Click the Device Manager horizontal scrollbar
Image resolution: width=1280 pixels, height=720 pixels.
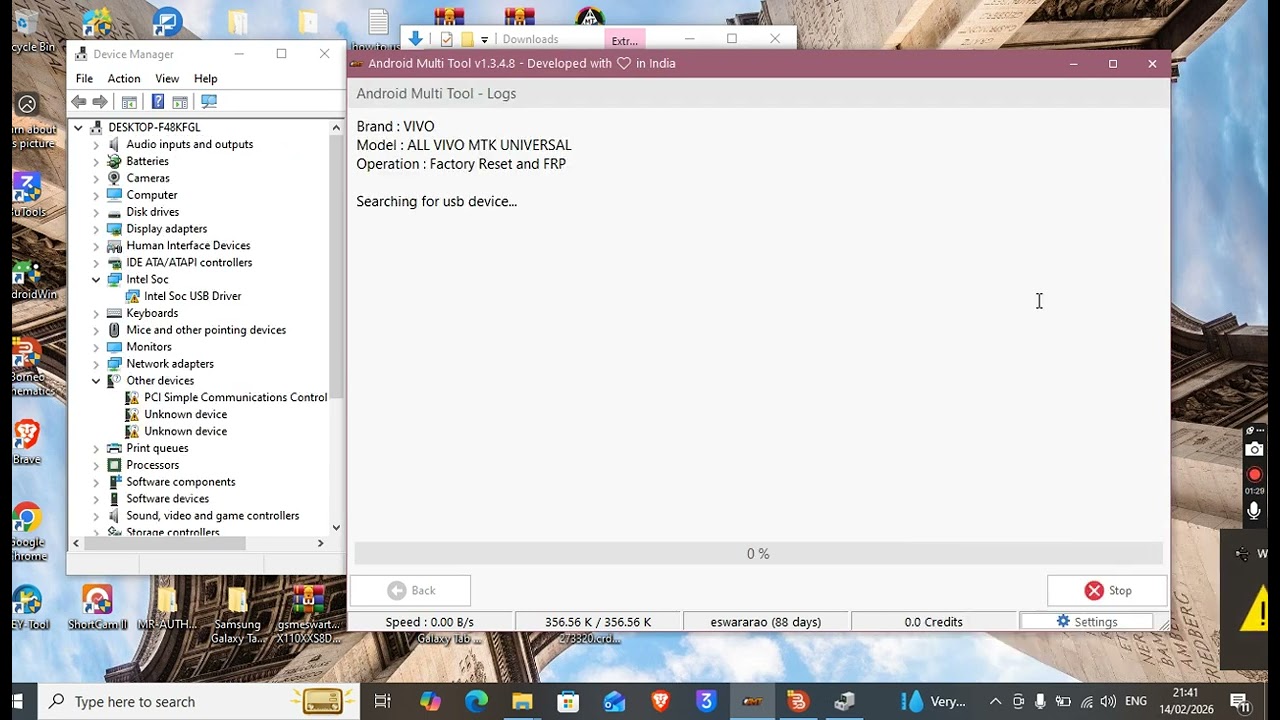click(x=165, y=543)
